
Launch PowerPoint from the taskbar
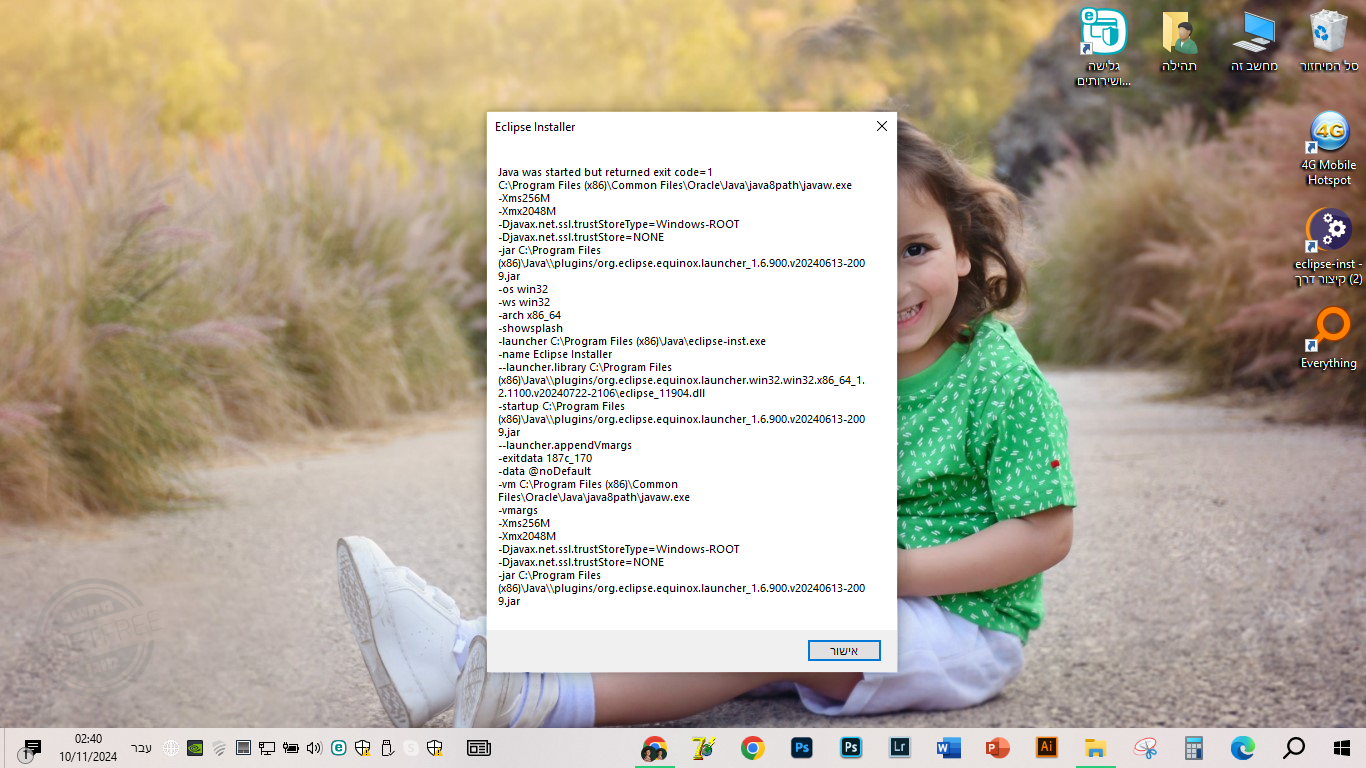click(998, 747)
